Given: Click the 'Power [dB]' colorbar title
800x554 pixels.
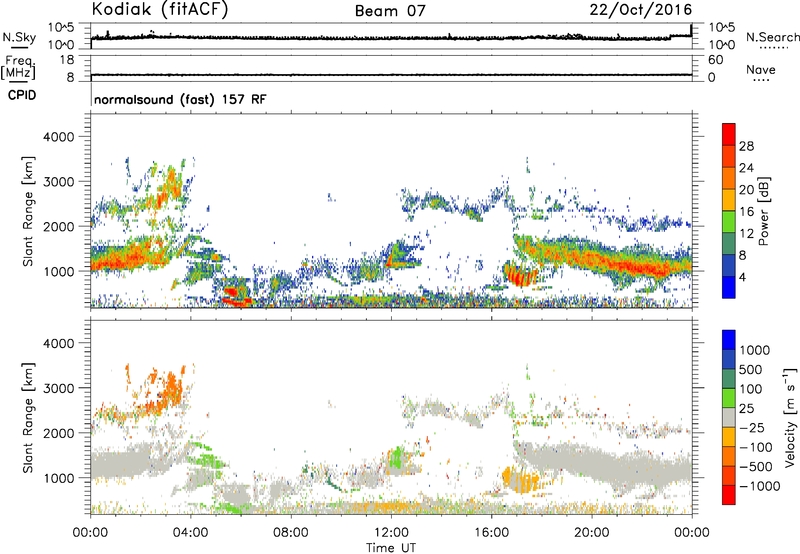Looking at the screenshot, I should (764, 211).
